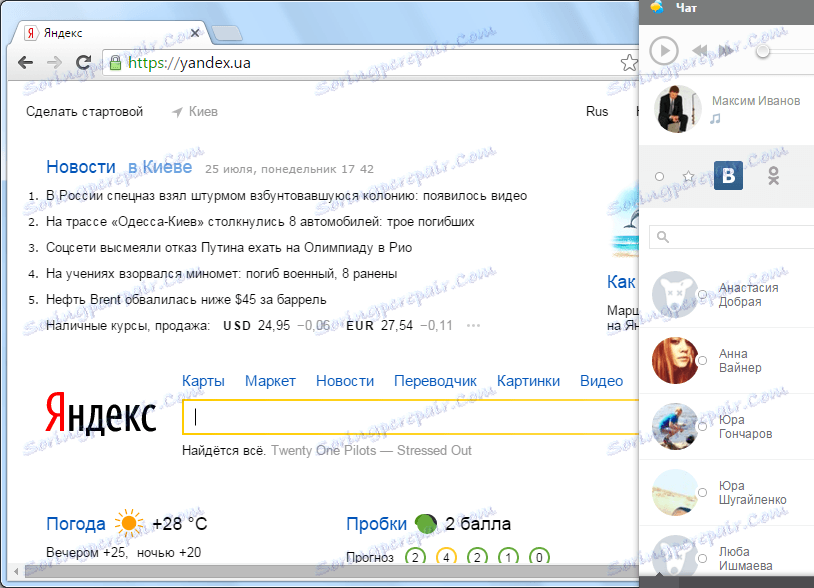
Task: Open news about Олимпиаду в Рио
Action: point(229,248)
